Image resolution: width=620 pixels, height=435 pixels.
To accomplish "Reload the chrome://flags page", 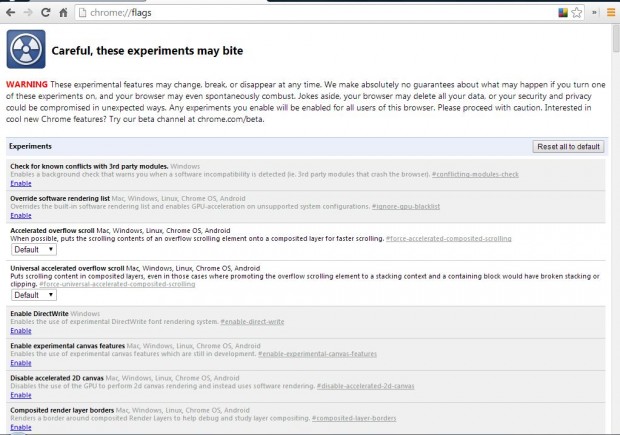I will click(x=46, y=12).
